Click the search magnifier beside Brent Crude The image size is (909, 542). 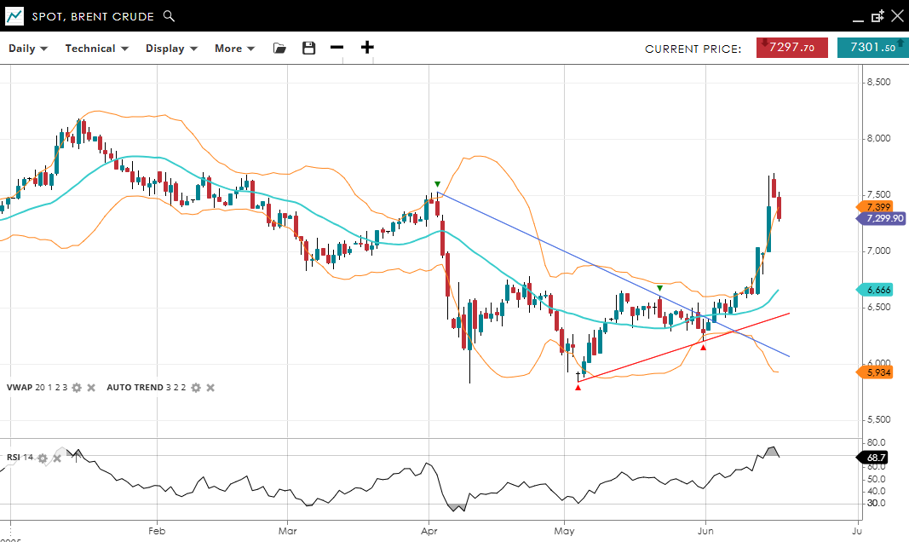(x=169, y=16)
